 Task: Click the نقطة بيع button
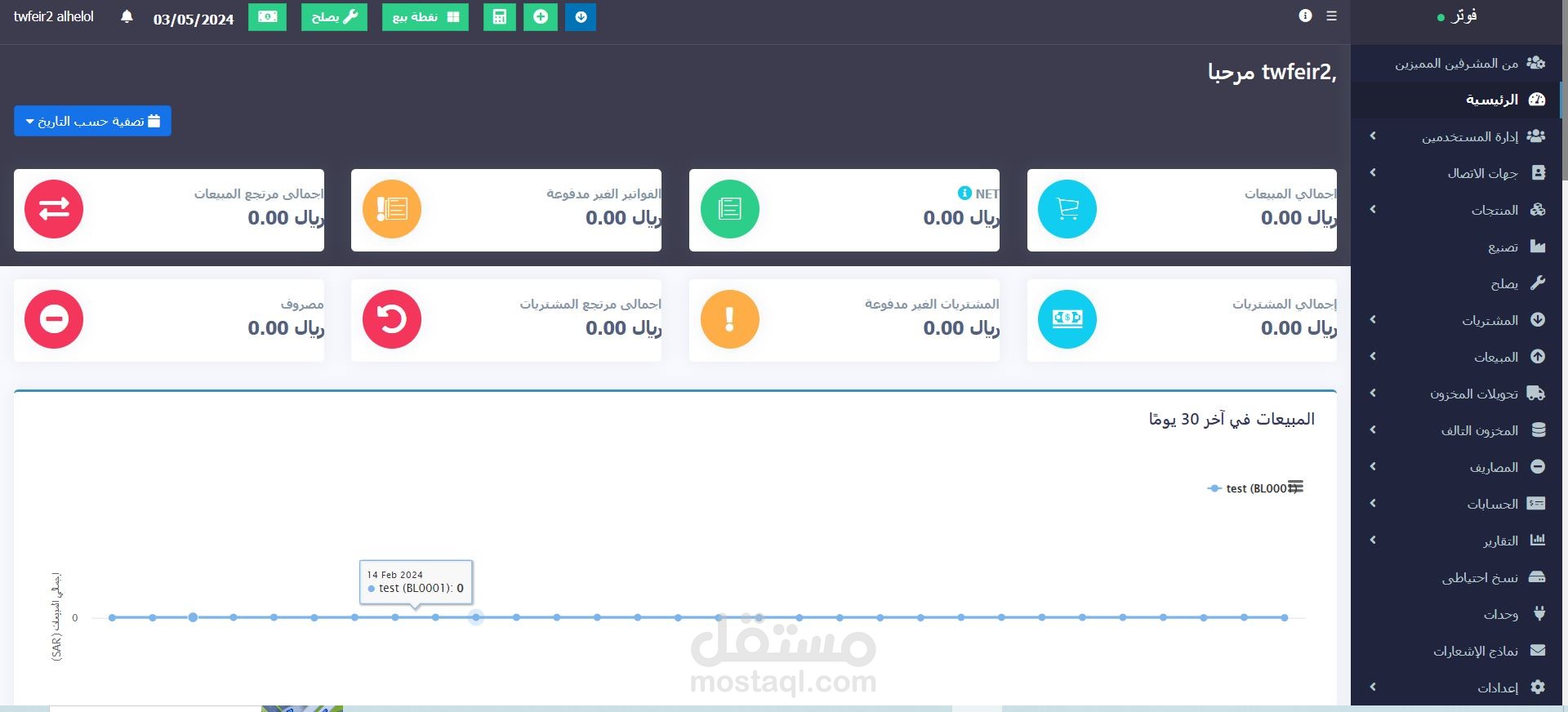click(425, 17)
